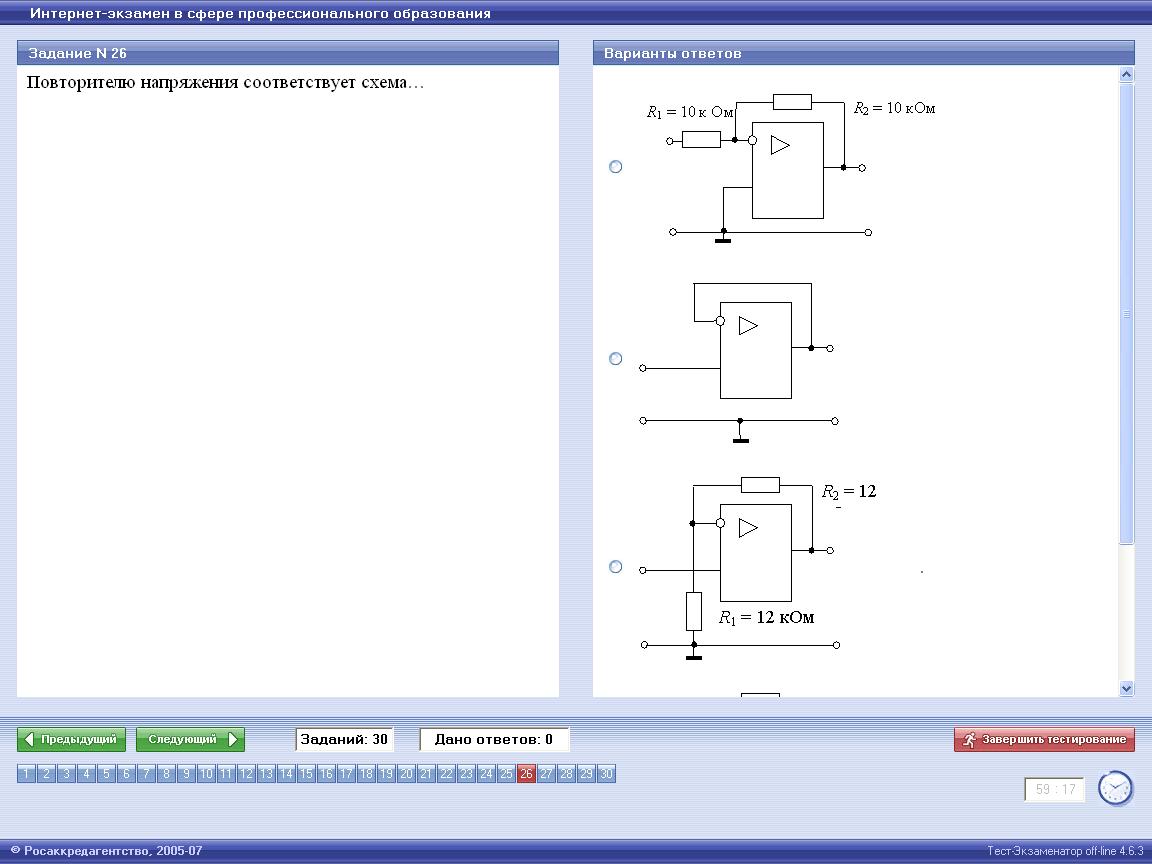Click the answers panel scrollbar thumb

point(1126,314)
